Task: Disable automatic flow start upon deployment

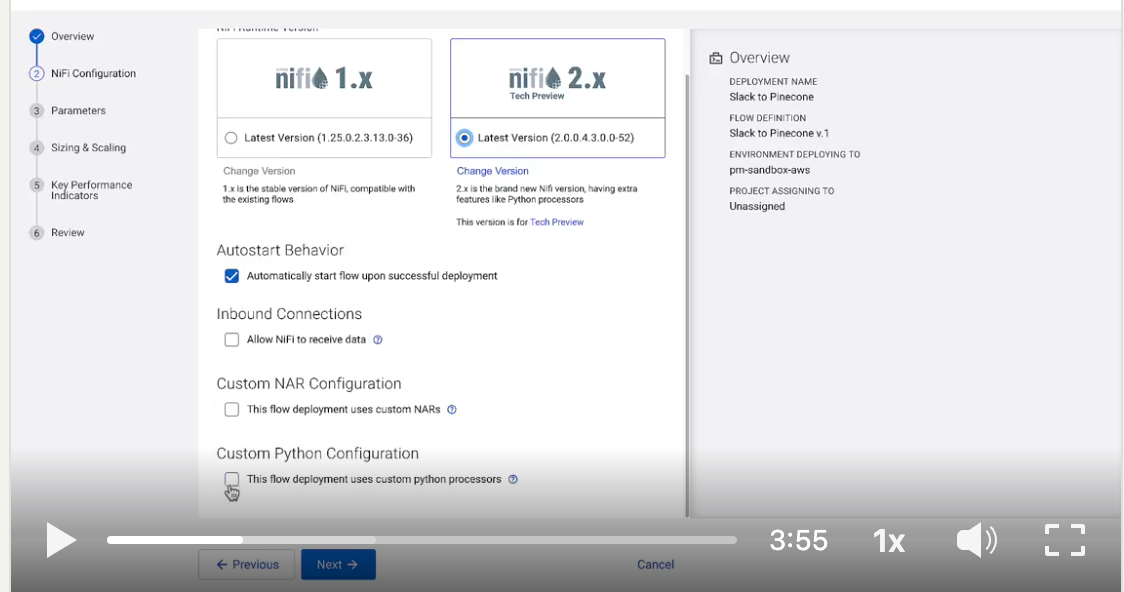Action: pyautogui.click(x=231, y=276)
